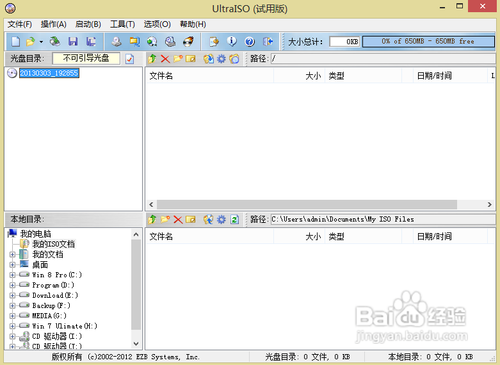The image size is (500, 365).
Task: Click the Open image folder icon
Action: (30, 42)
